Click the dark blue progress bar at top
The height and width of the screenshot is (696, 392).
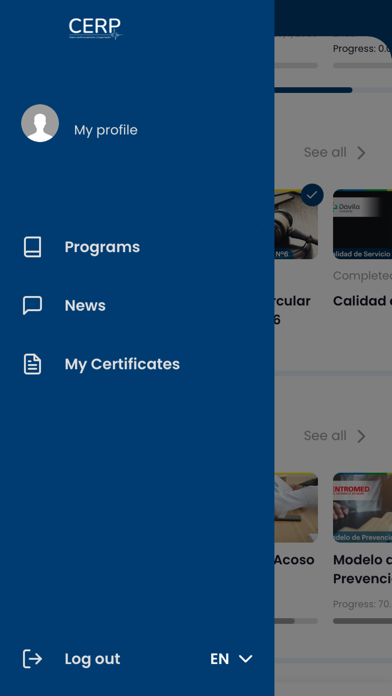tap(313, 90)
